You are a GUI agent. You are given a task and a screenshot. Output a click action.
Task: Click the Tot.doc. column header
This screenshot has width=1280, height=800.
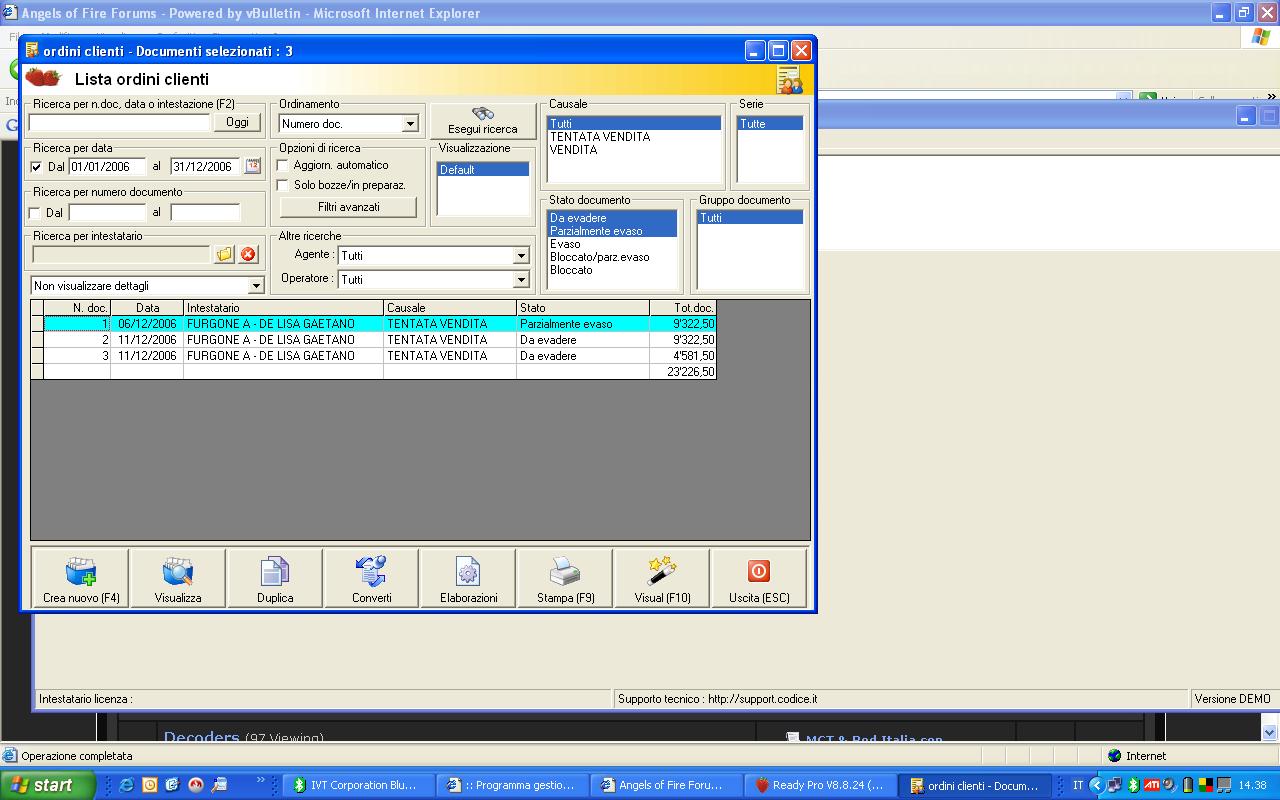pos(683,308)
